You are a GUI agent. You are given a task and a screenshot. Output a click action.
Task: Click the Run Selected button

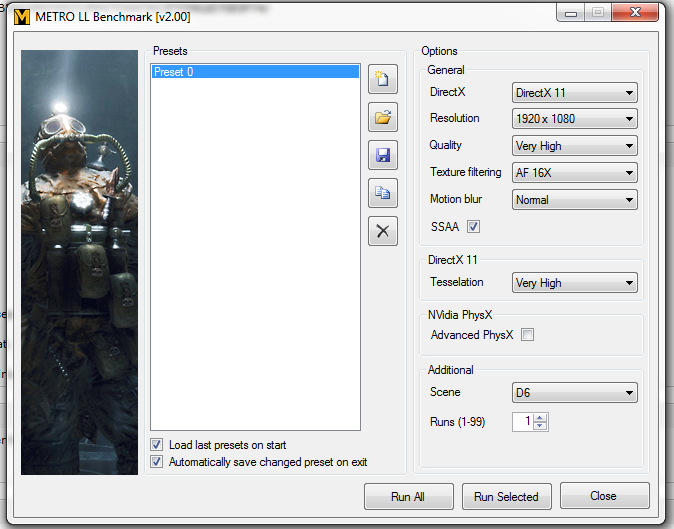click(x=506, y=496)
